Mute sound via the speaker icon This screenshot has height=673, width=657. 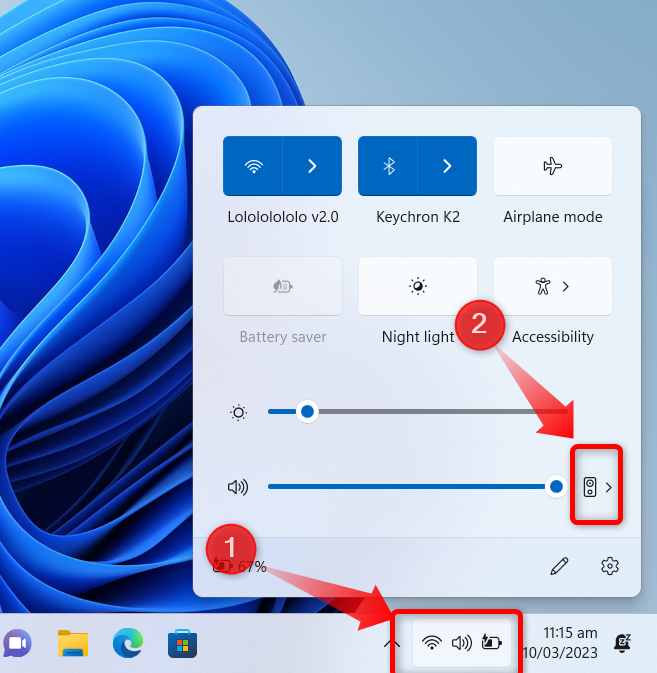238,487
